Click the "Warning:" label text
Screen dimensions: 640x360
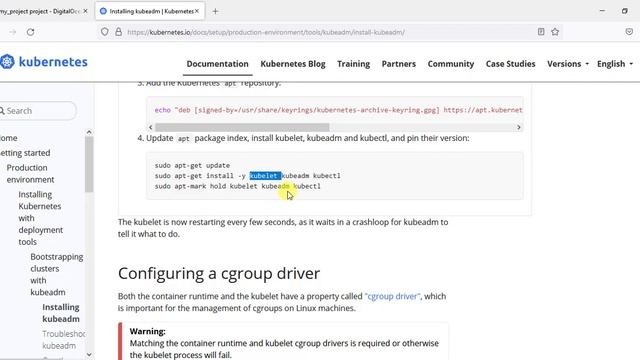click(x=147, y=331)
